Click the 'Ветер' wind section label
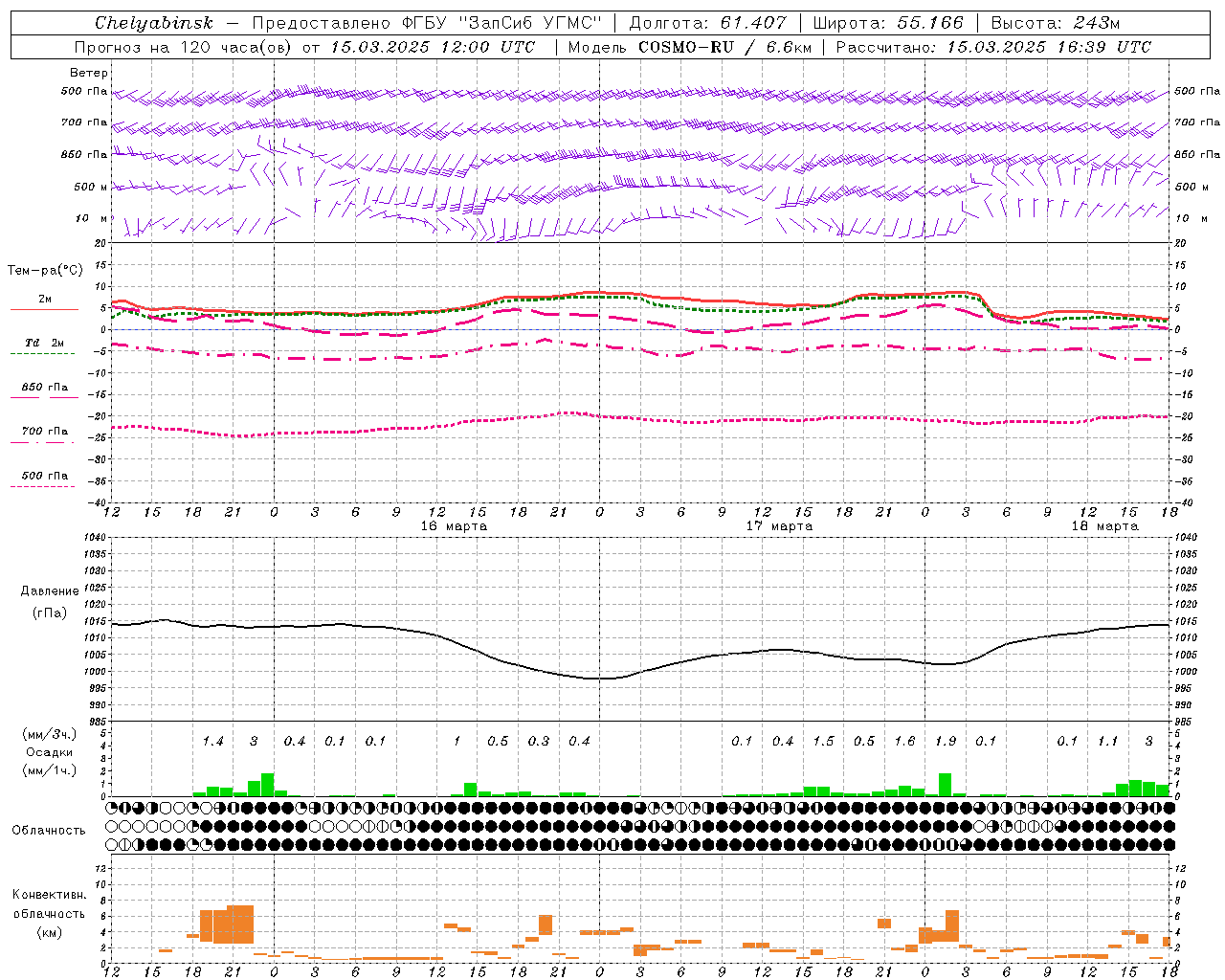The image size is (1225, 980). [x=89, y=73]
